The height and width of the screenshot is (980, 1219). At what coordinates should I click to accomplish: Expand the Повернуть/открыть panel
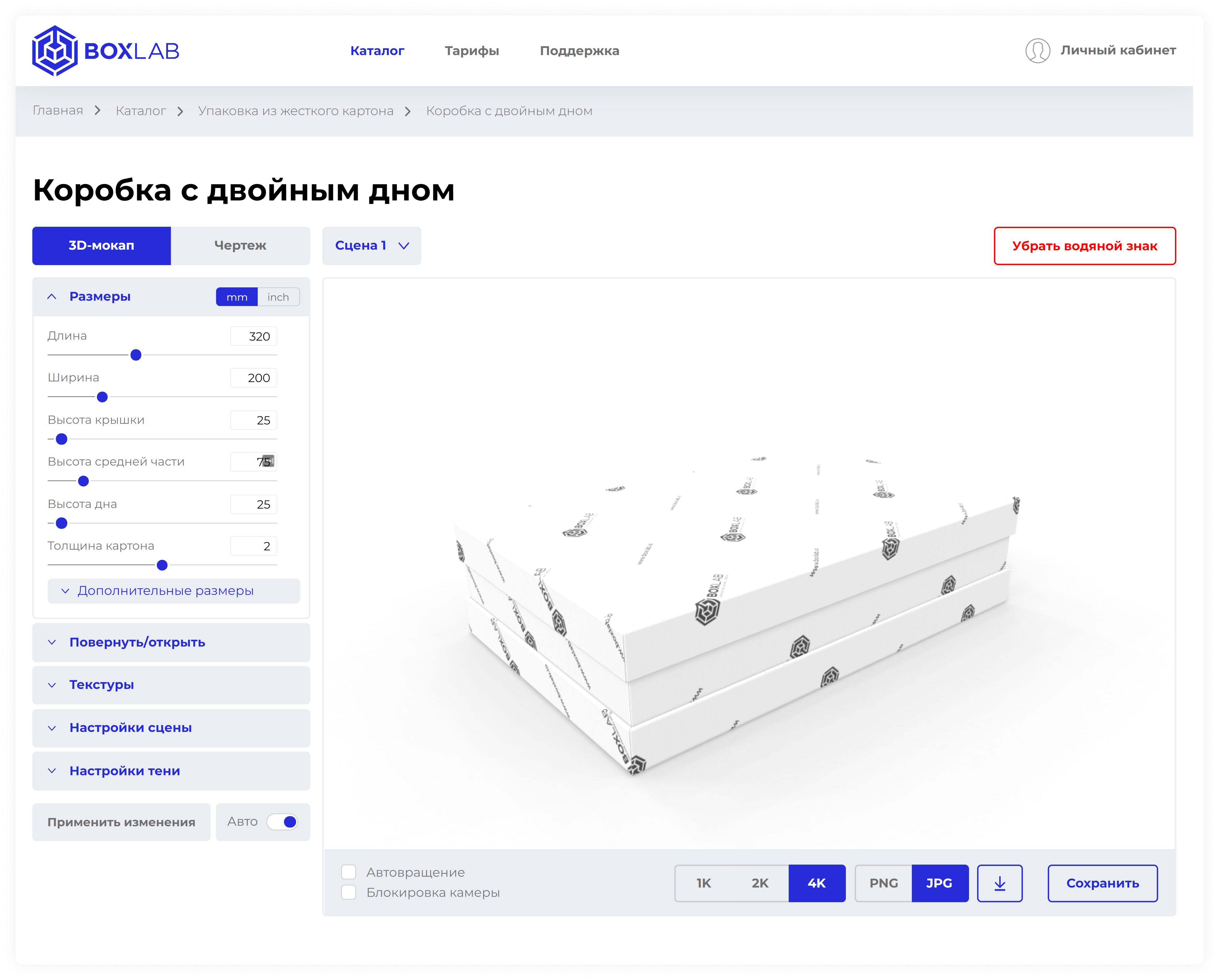[137, 643]
